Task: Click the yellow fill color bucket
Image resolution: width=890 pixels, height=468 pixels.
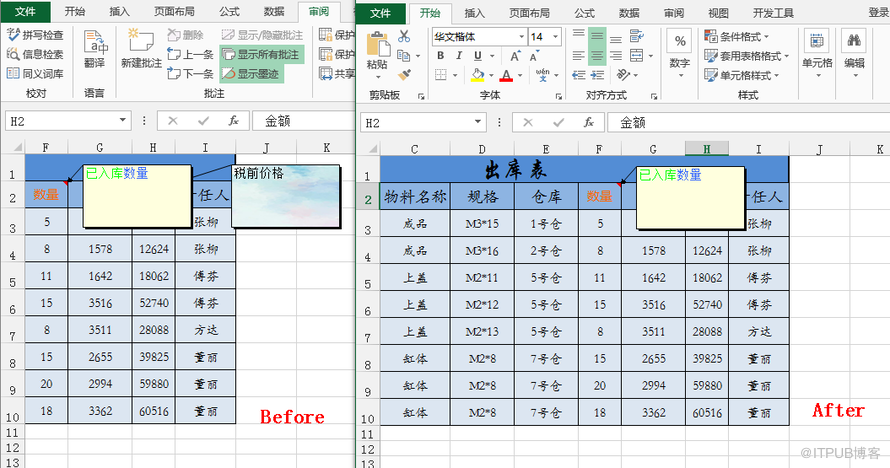Action: pyautogui.click(x=478, y=75)
